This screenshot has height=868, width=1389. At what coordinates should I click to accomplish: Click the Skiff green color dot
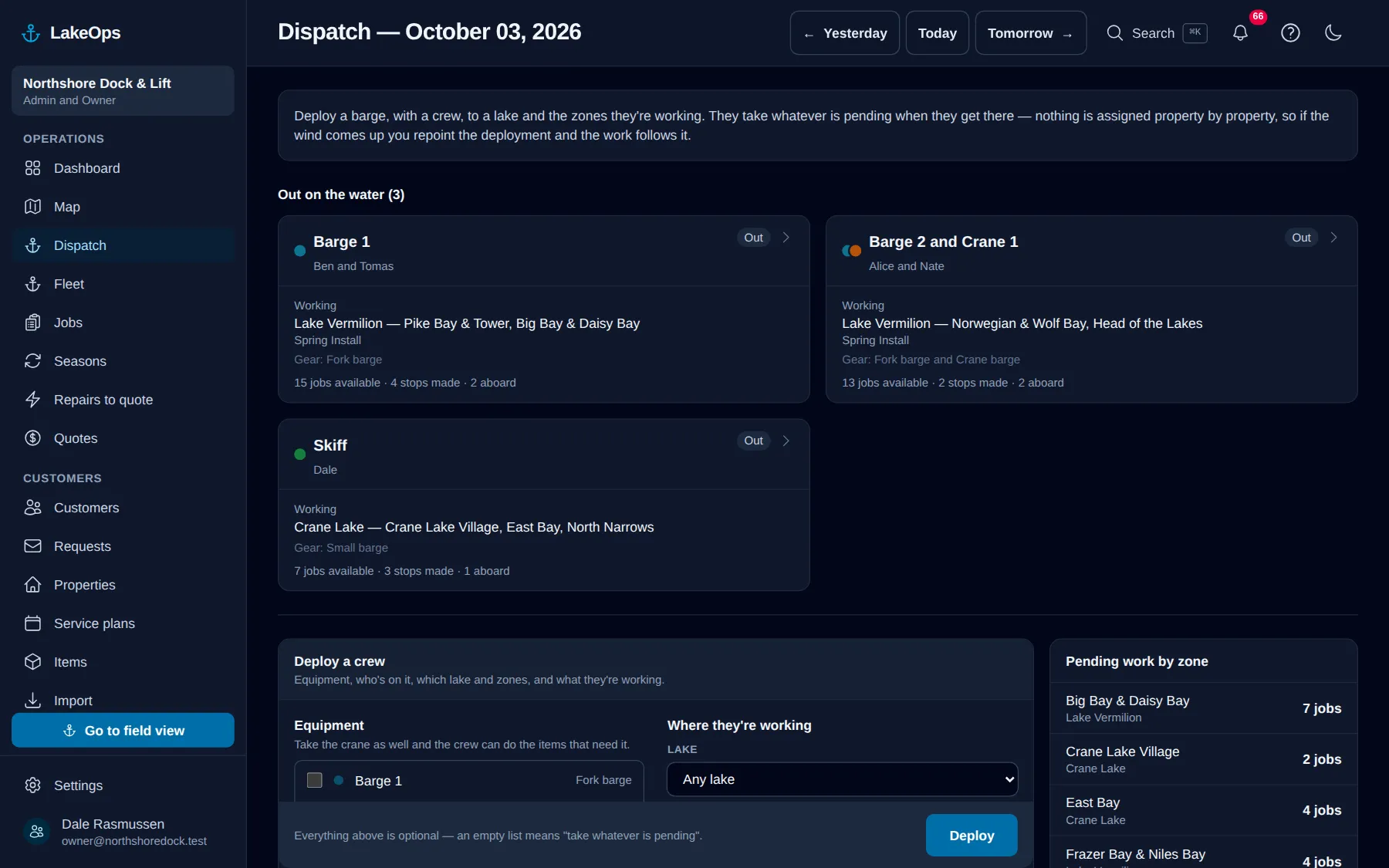tap(300, 454)
